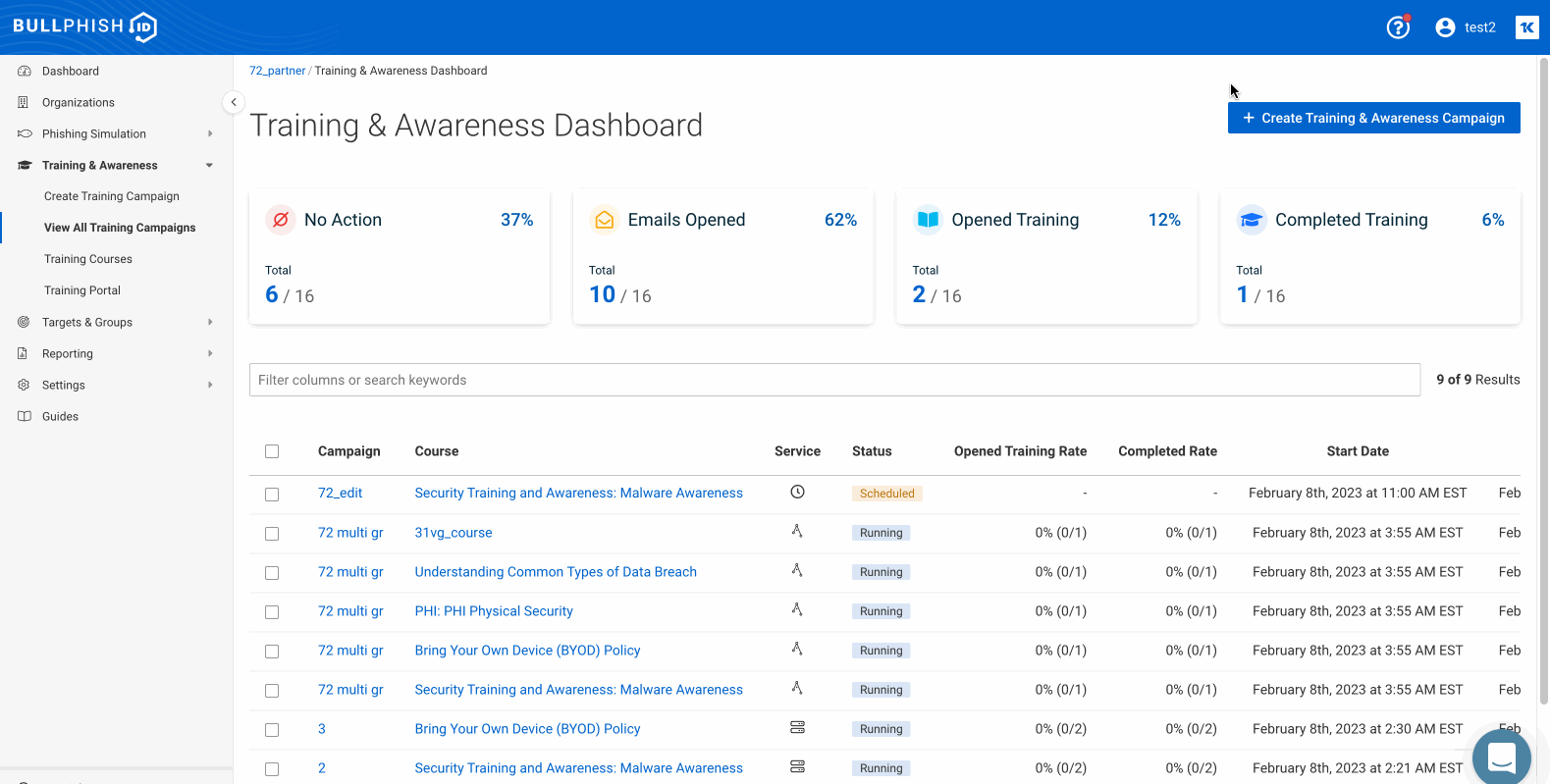The height and width of the screenshot is (784, 1550).
Task: Open the 31vg_course course link
Action: (x=454, y=532)
